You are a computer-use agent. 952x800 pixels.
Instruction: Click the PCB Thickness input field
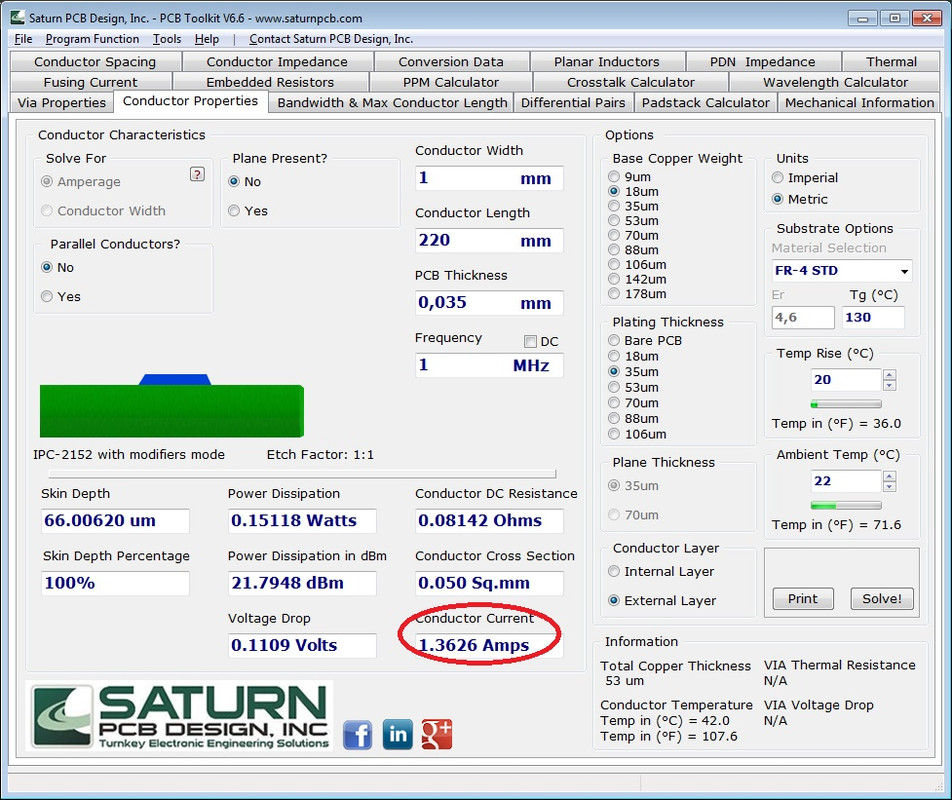489,303
